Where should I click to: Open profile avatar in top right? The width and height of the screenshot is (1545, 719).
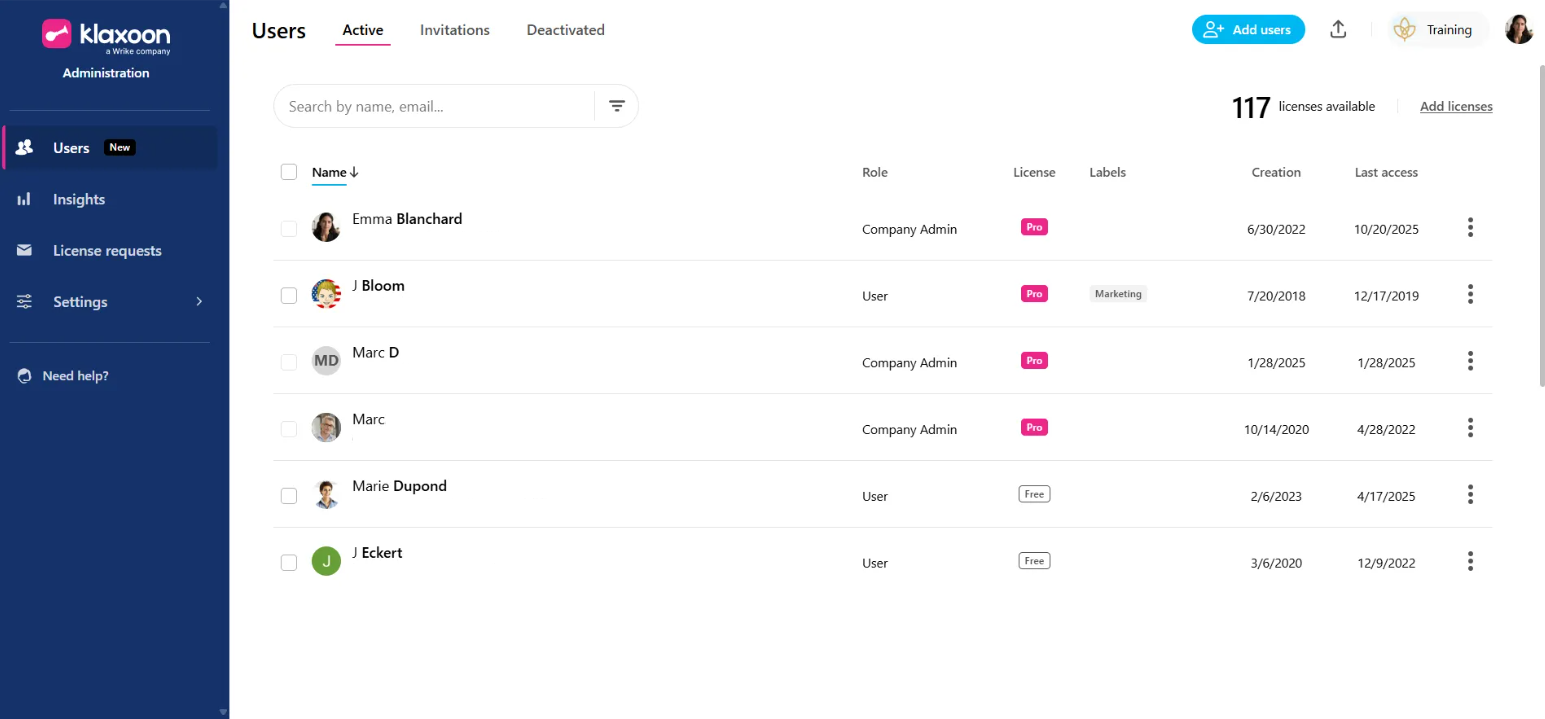pos(1519,30)
